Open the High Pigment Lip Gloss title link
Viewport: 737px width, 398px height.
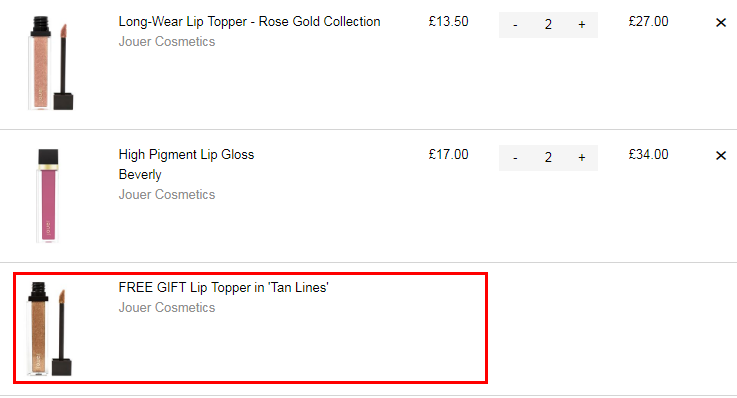[186, 155]
